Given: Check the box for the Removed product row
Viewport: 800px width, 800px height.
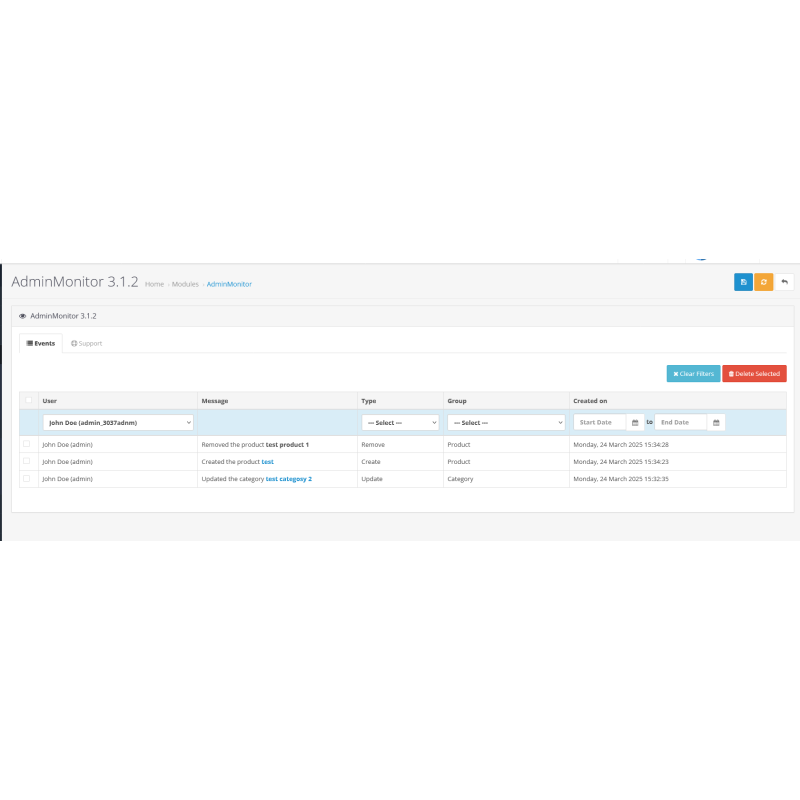Looking at the screenshot, I should [27, 444].
